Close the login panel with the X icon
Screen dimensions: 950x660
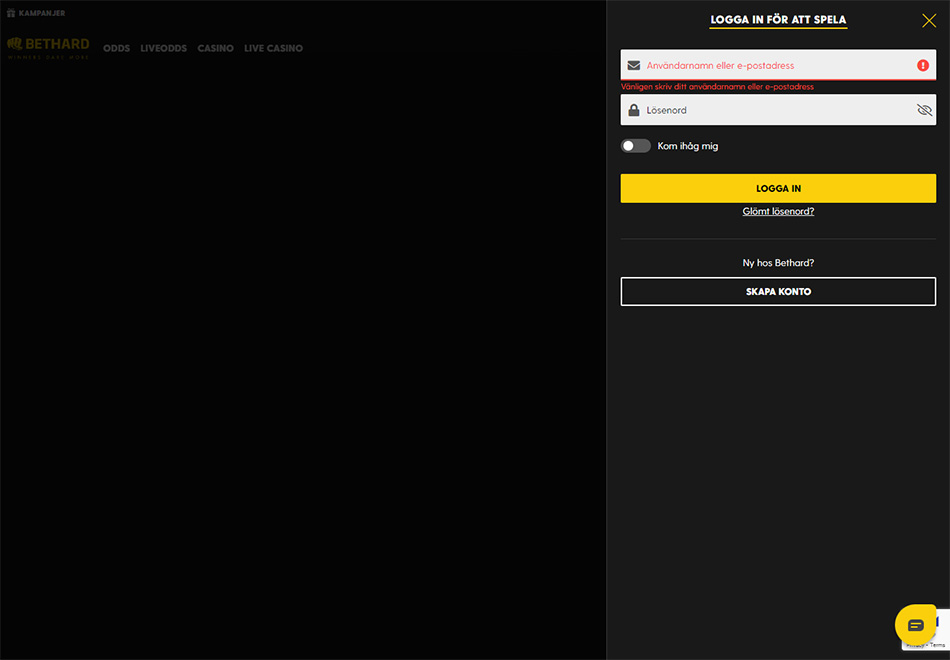pyautogui.click(x=929, y=21)
